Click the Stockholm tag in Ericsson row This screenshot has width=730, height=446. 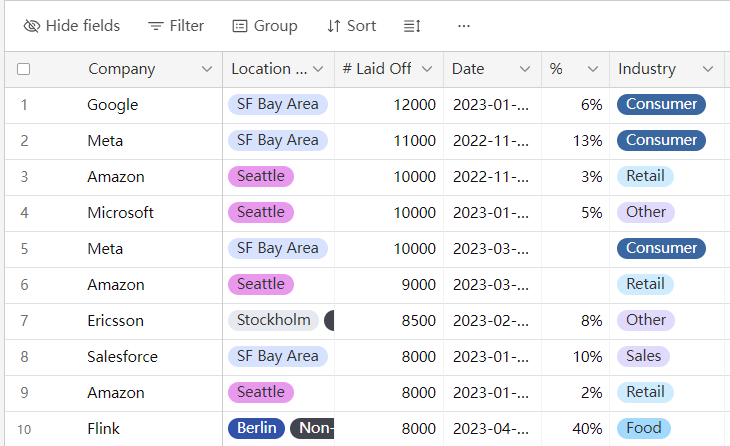point(274,320)
